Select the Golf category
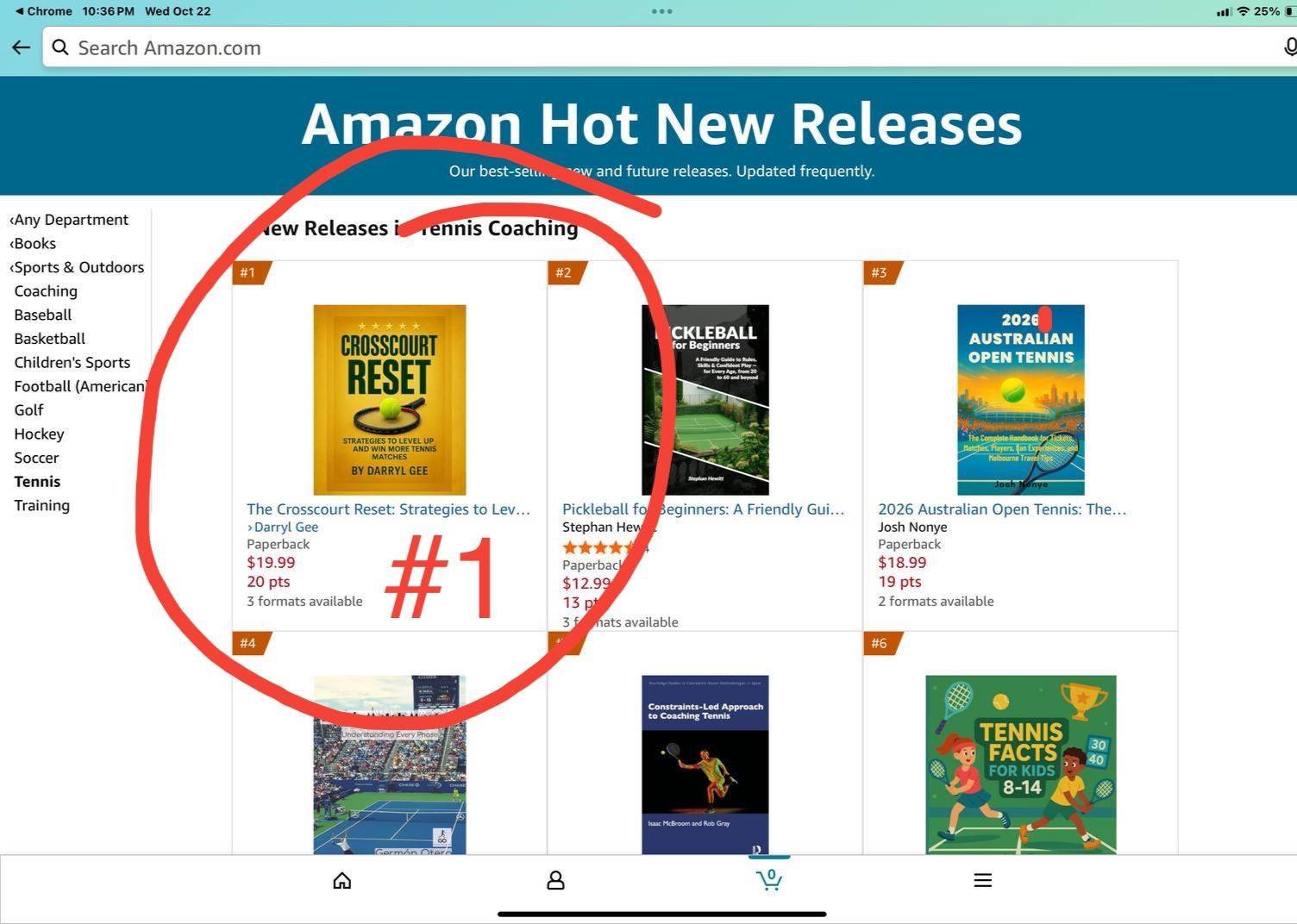The height and width of the screenshot is (924, 1297). (x=28, y=410)
